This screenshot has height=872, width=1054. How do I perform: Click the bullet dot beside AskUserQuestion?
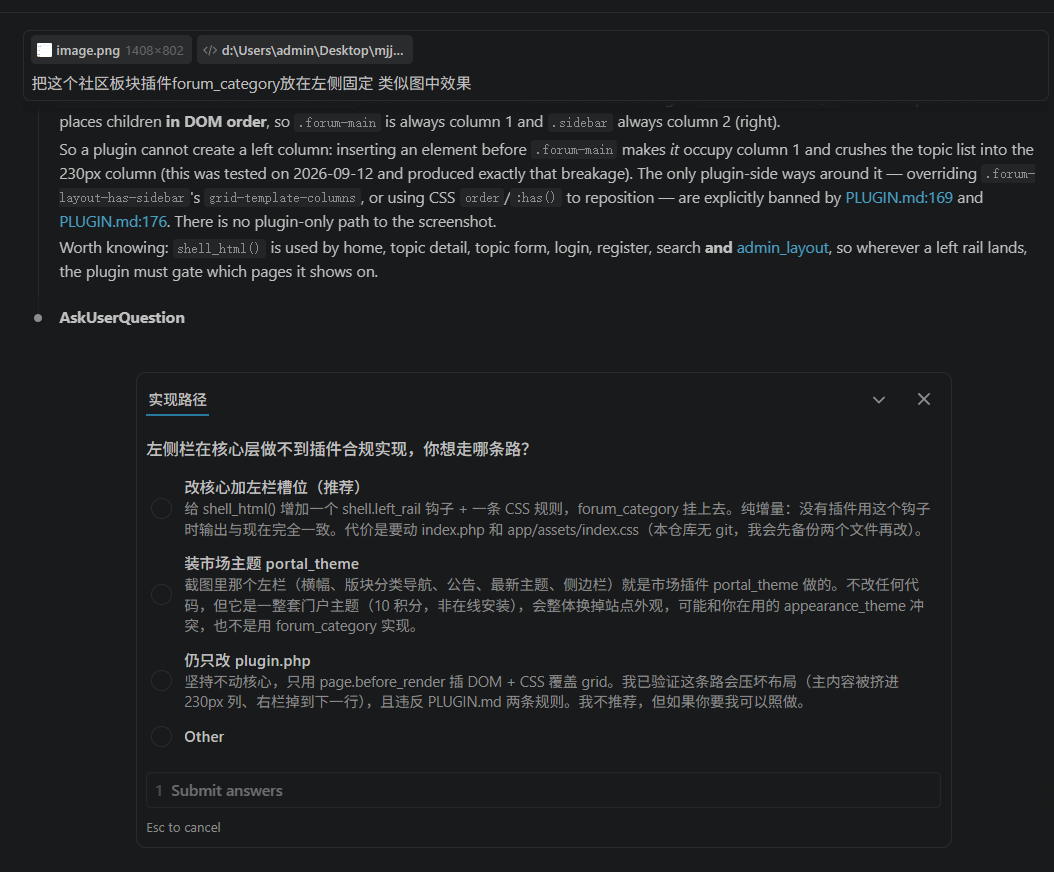tap(38, 318)
